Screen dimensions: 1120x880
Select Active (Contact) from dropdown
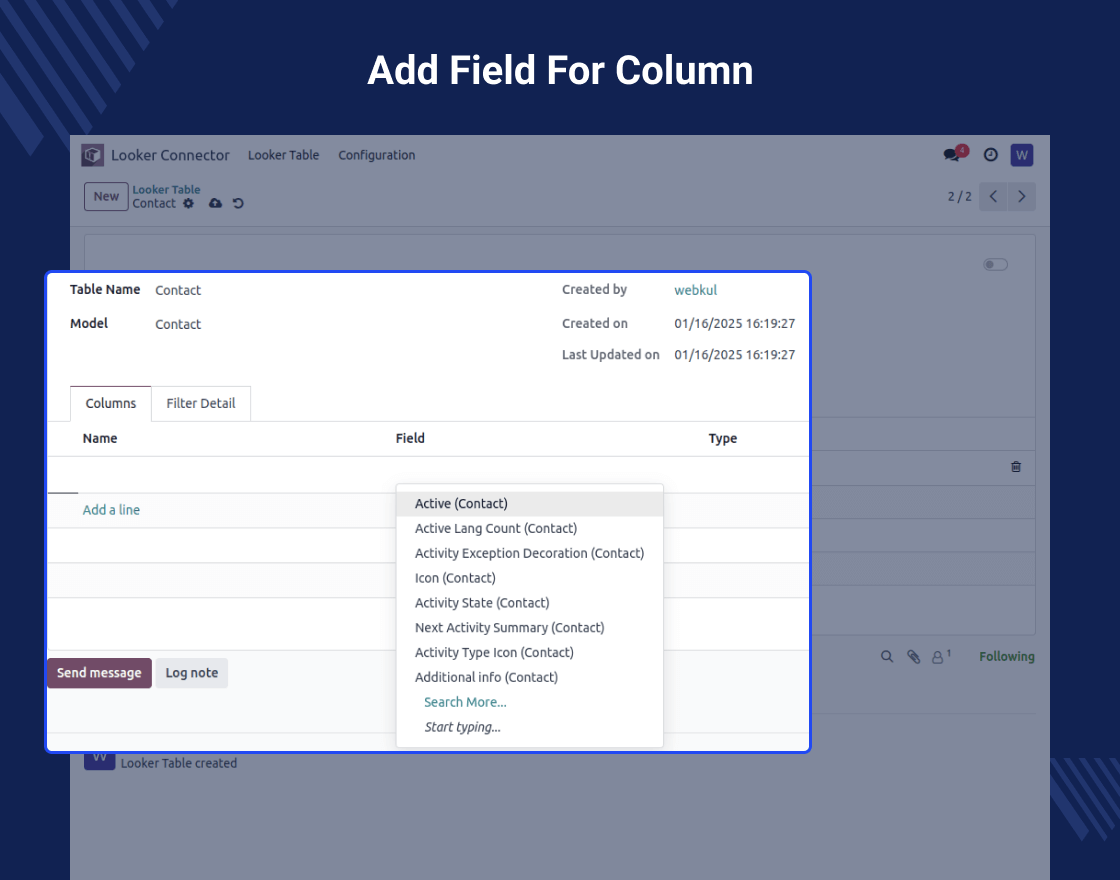(x=529, y=504)
